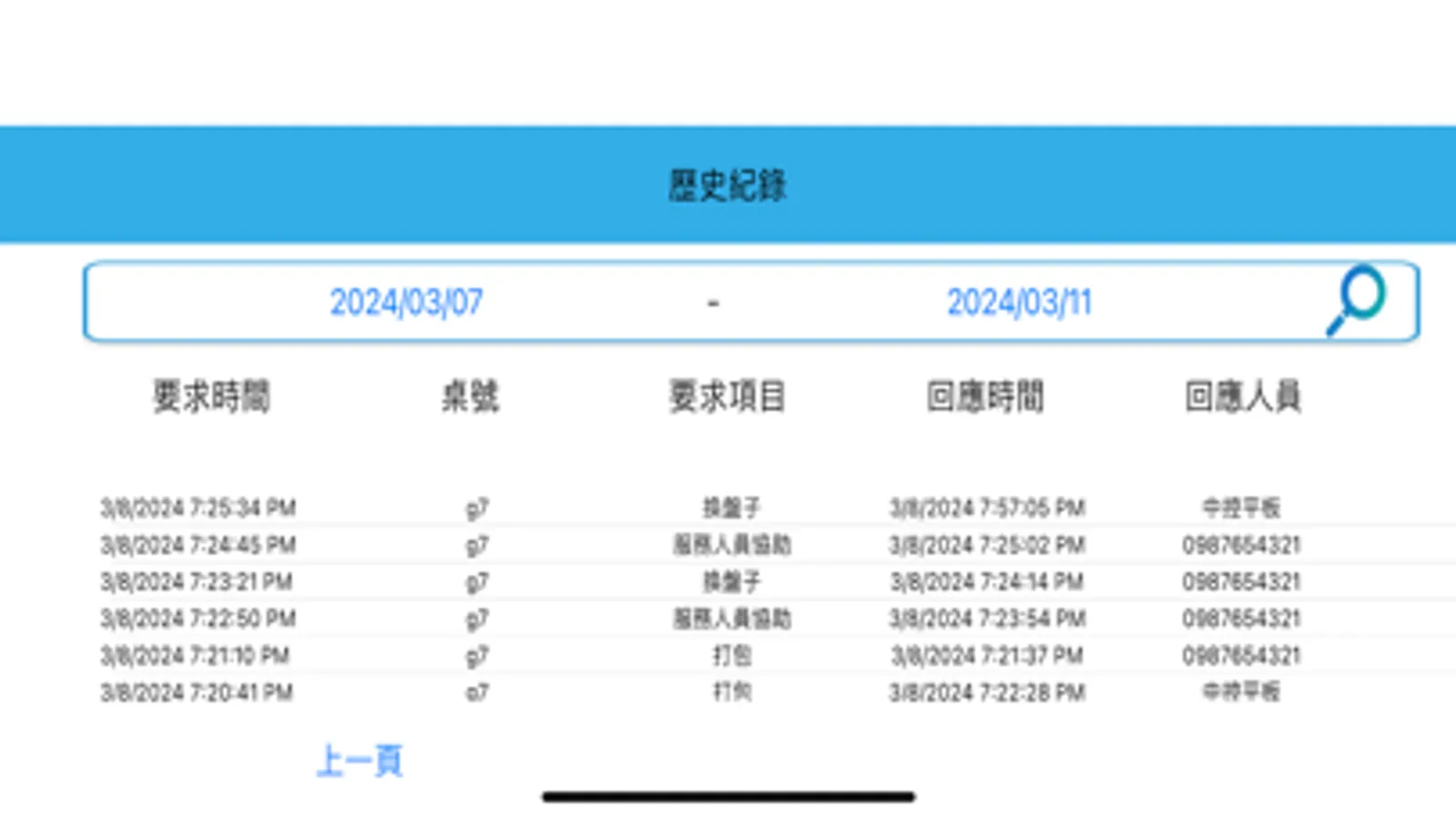
Task: Click 換盤子 in the 7:25:34 PM row
Action: pos(731,507)
